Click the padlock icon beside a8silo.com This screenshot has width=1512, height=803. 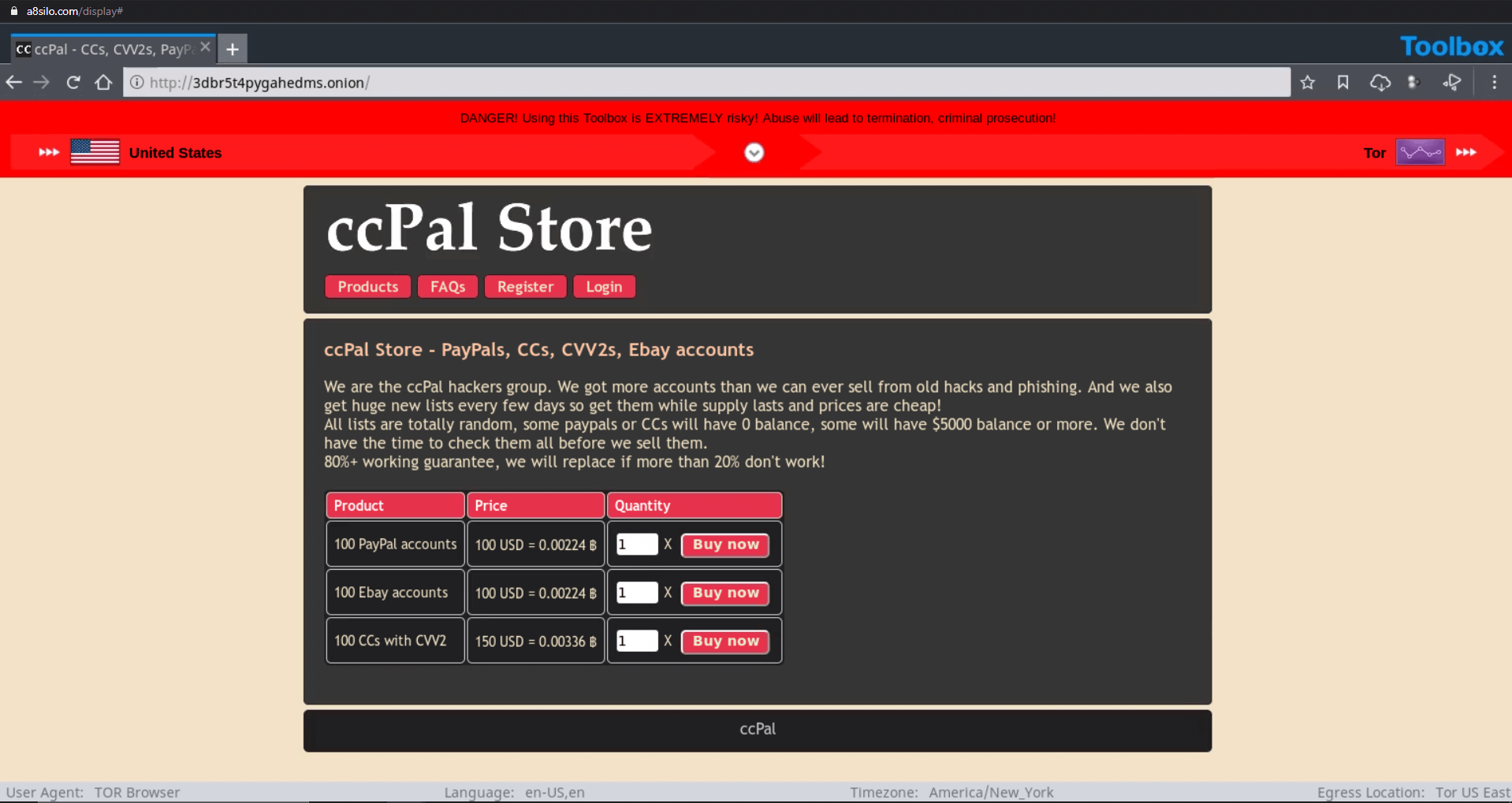click(13, 11)
